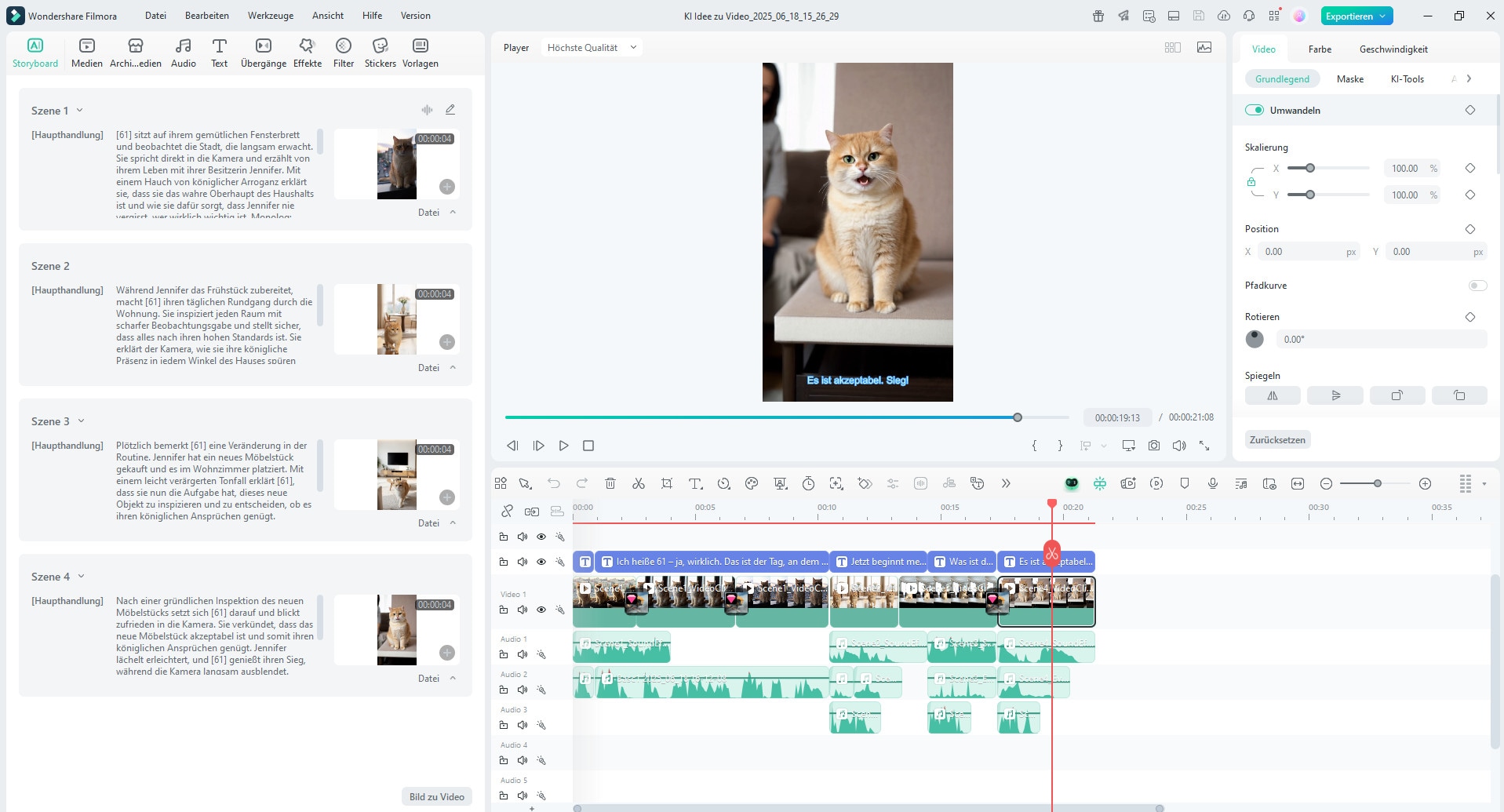Lock the Audio 3 track
This screenshot has height=812, width=1504.
pos(504,725)
